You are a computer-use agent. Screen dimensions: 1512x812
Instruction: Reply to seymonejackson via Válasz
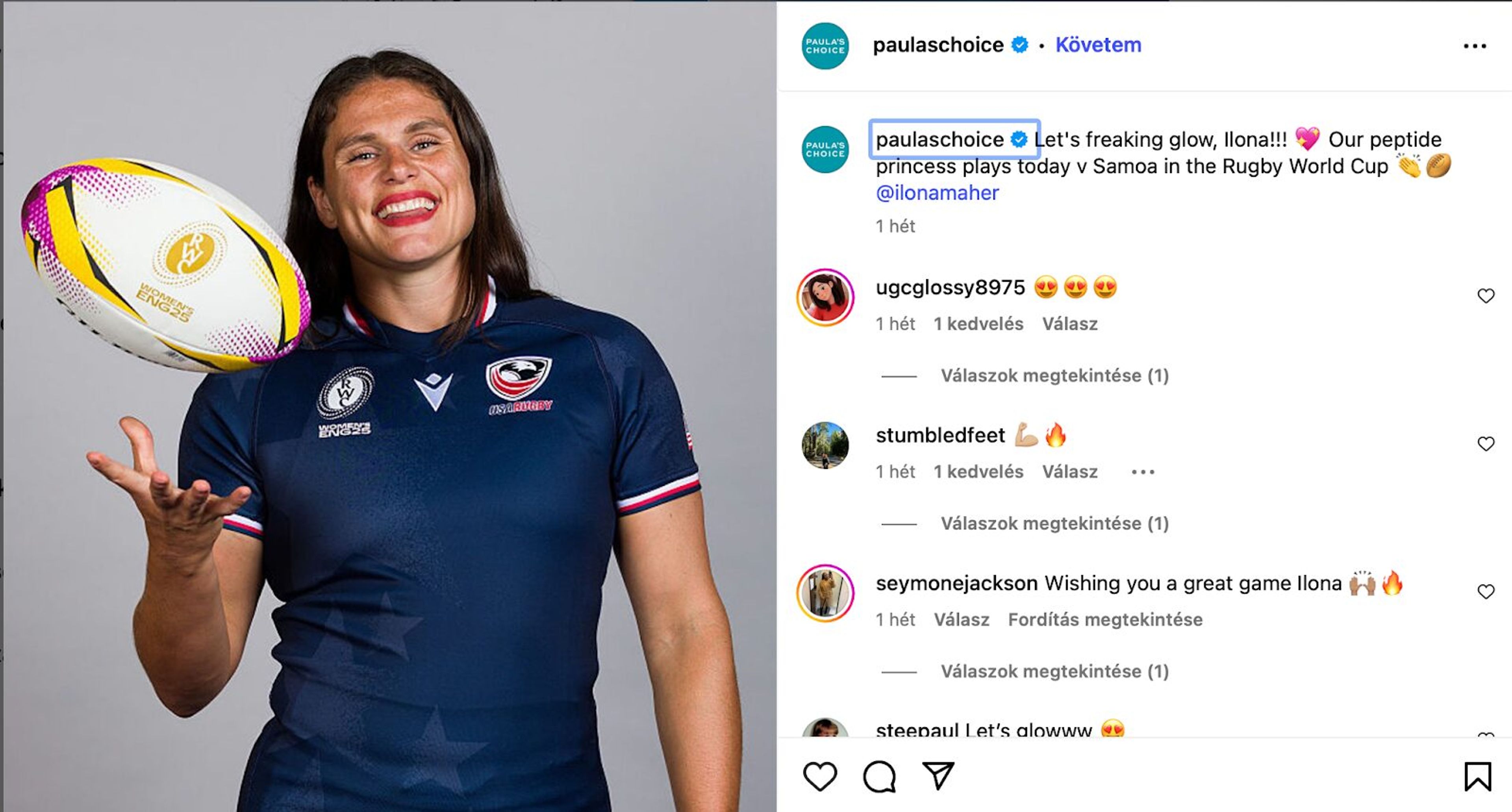(x=962, y=619)
